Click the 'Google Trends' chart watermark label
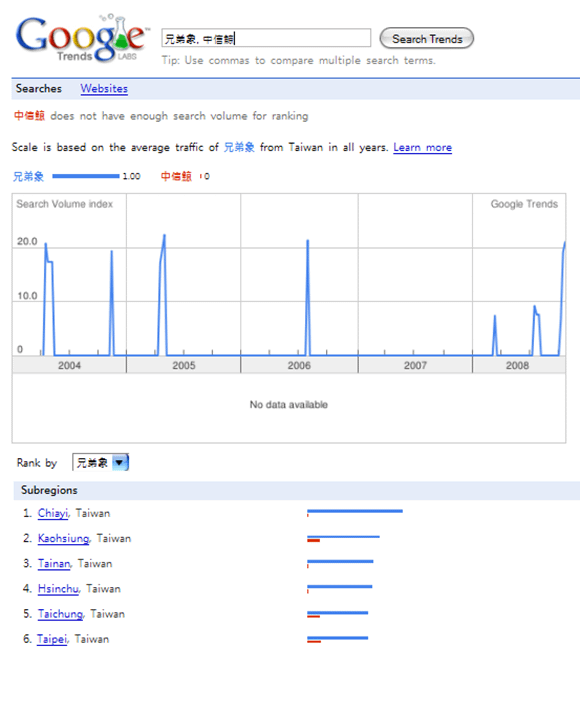 pyautogui.click(x=524, y=204)
